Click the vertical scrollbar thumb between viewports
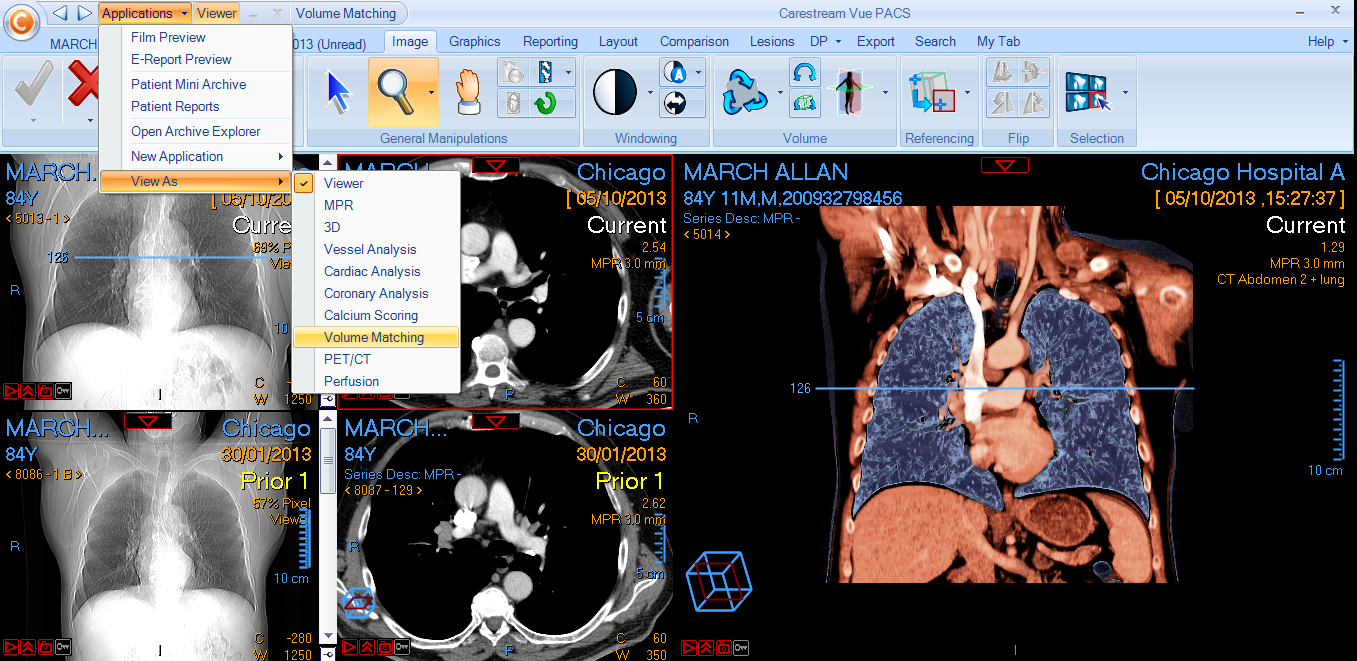Image resolution: width=1357 pixels, height=661 pixels. click(327, 461)
